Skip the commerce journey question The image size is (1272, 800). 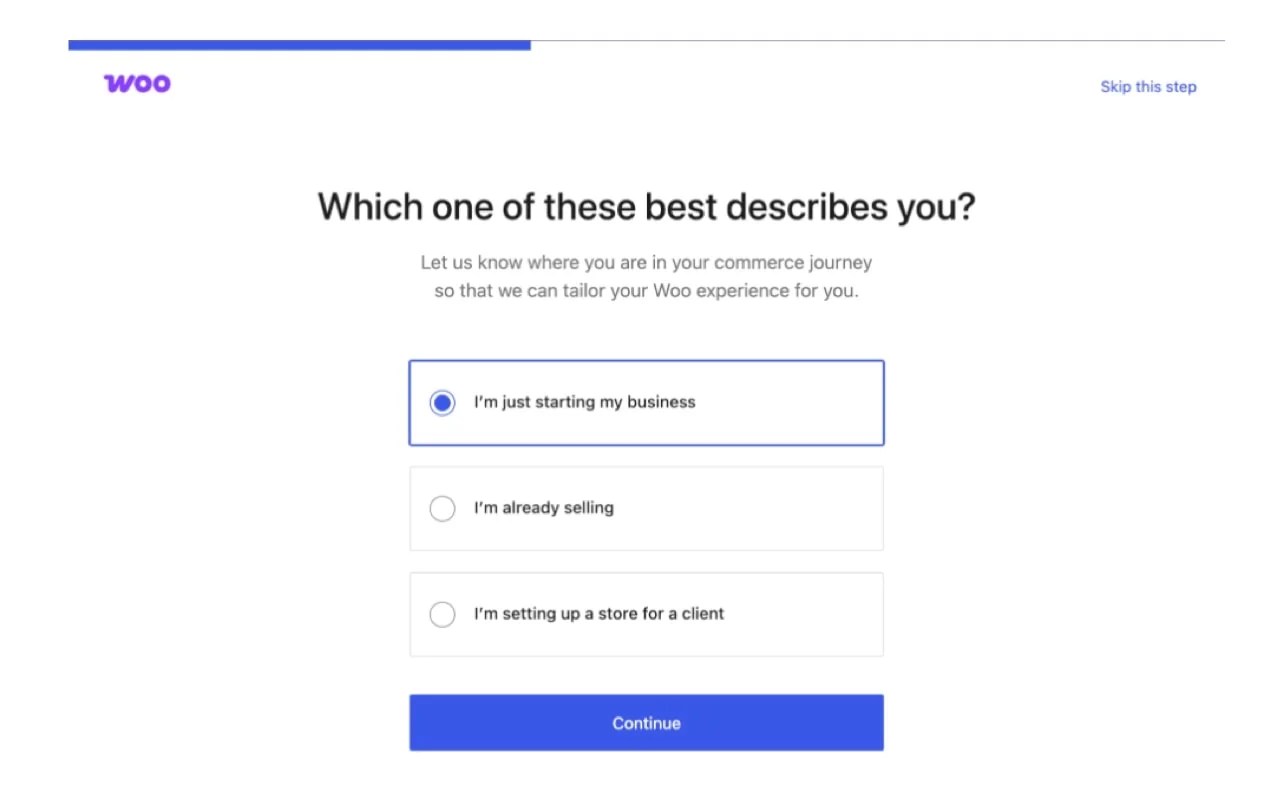tap(1148, 86)
